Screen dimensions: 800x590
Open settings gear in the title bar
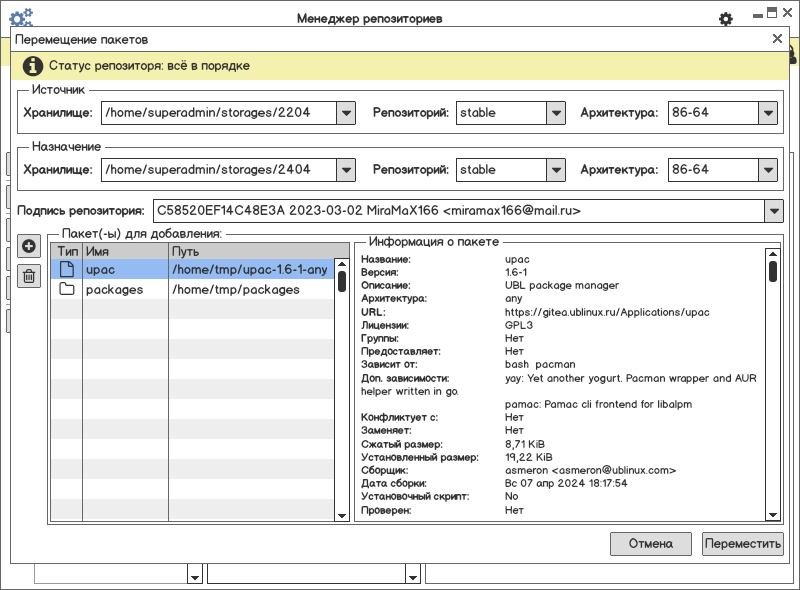click(726, 19)
